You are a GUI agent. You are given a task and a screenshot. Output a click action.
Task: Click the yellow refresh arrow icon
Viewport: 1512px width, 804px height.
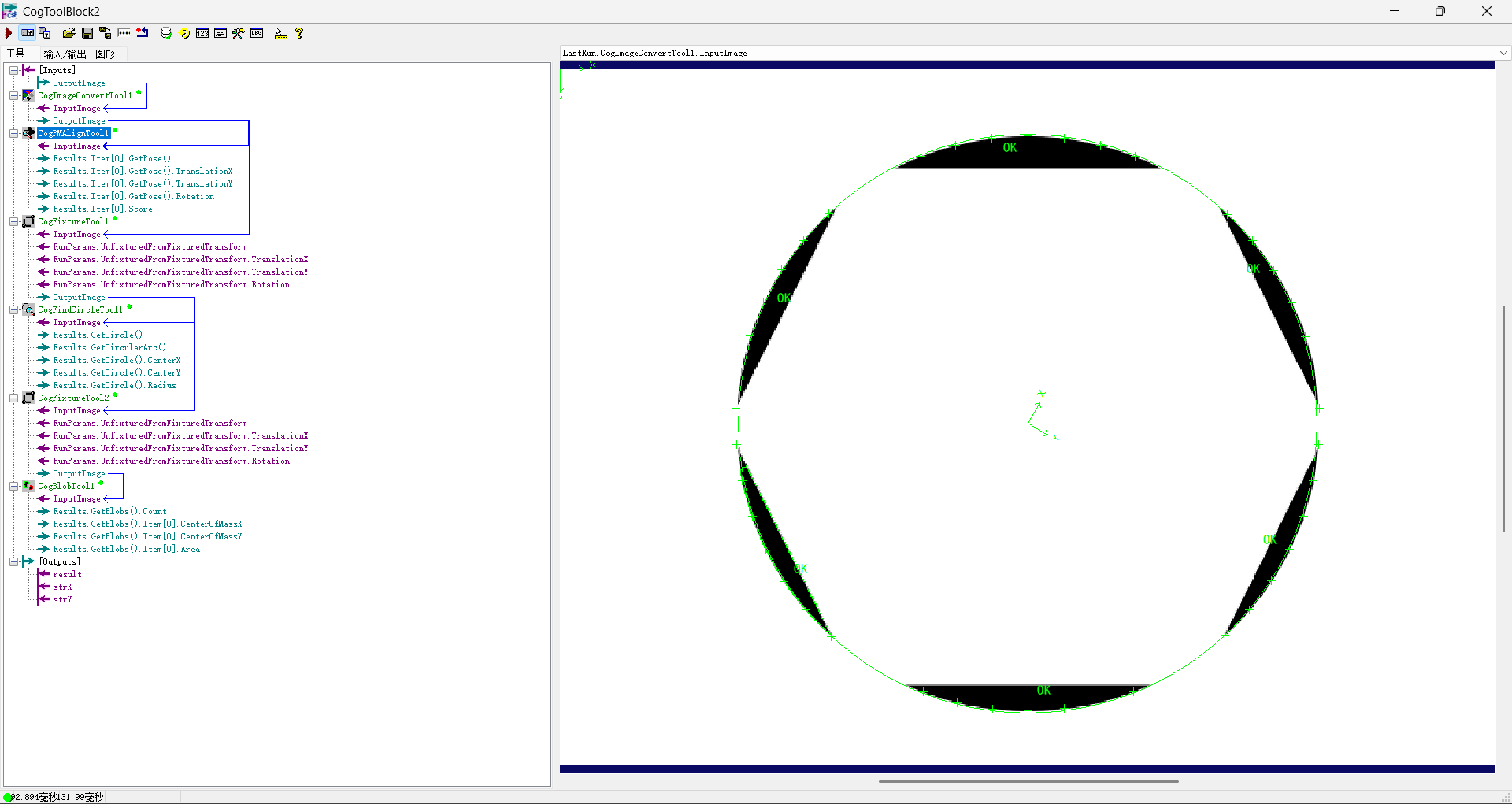tap(185, 33)
